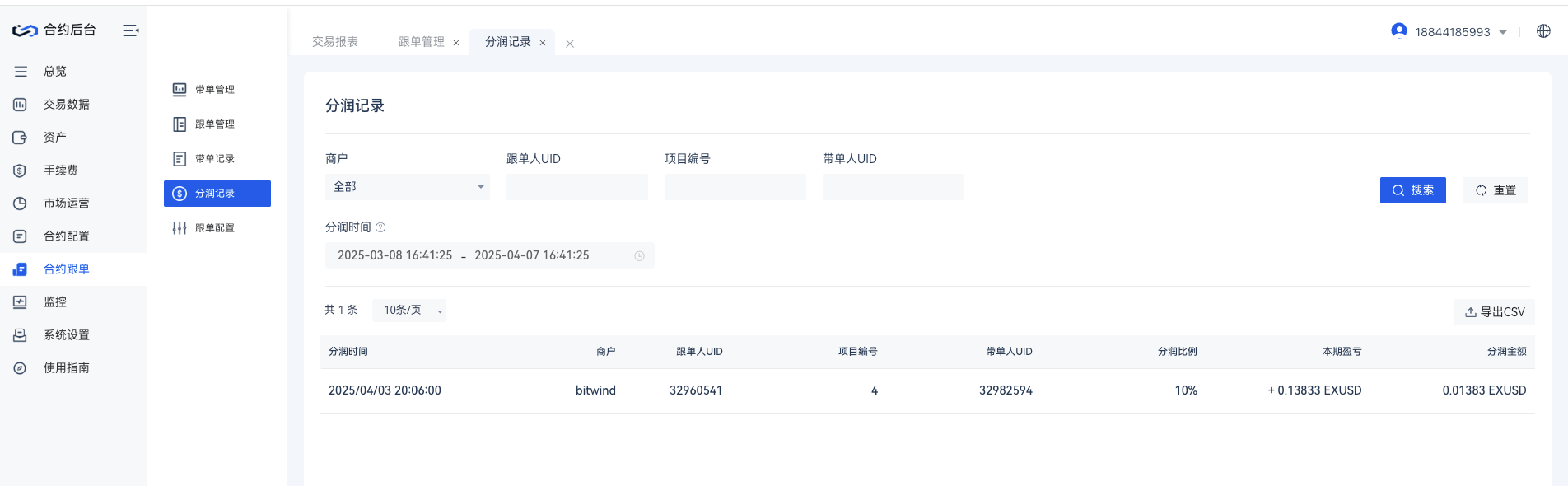The height and width of the screenshot is (486, 1568).
Task: Click the 重置 reset button
Action: pos(1496,190)
